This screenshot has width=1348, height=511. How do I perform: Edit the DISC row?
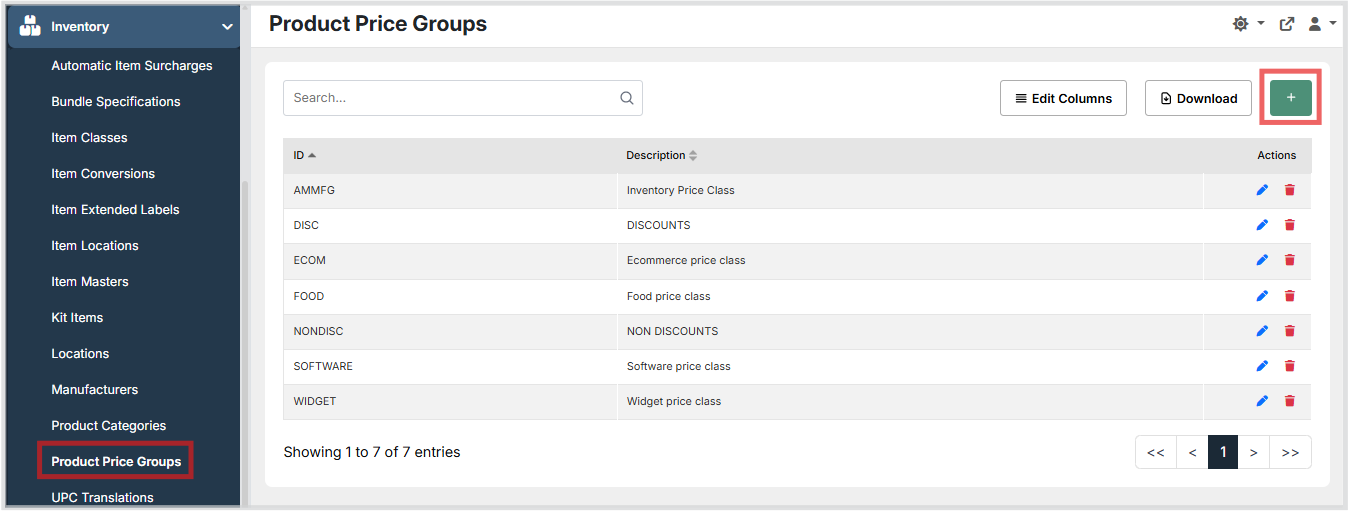click(1262, 225)
